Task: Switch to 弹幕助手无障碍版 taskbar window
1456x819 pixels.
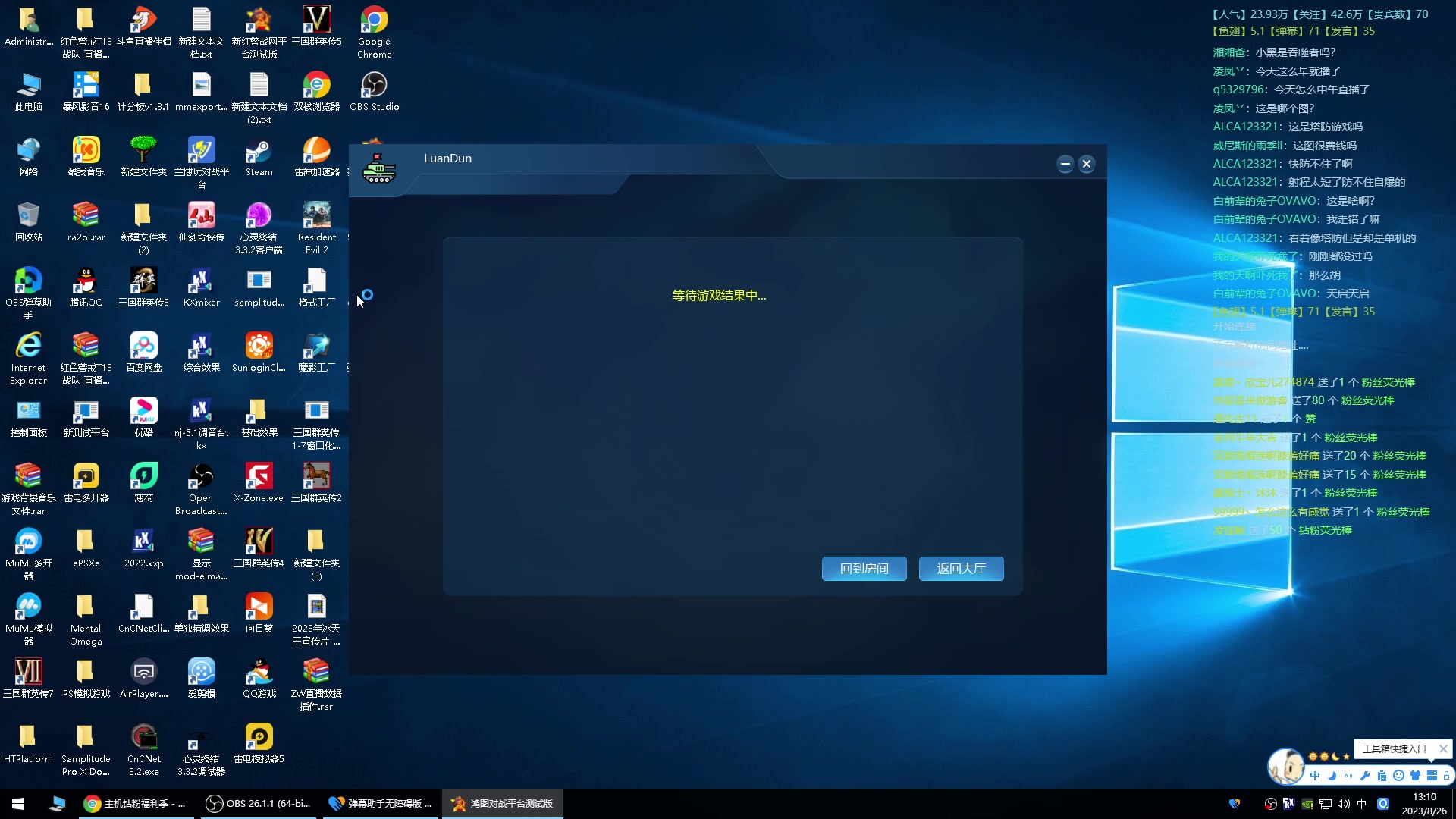Action: 381,804
